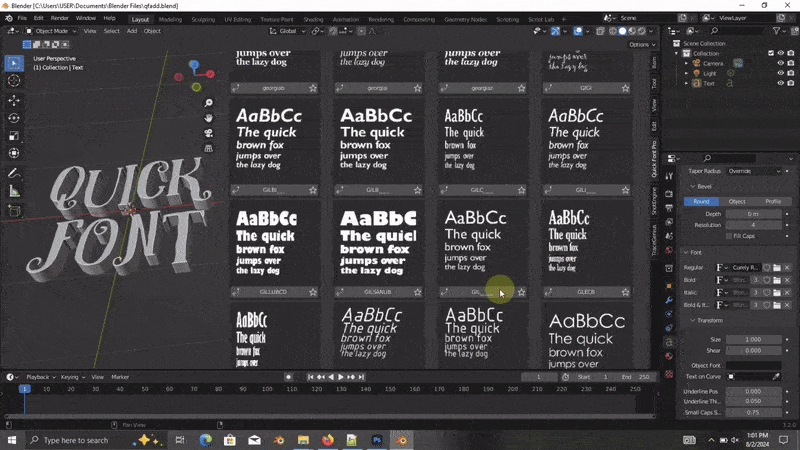The width and height of the screenshot is (800, 450).
Task: Expand the Camera outliner item
Action: (686, 63)
